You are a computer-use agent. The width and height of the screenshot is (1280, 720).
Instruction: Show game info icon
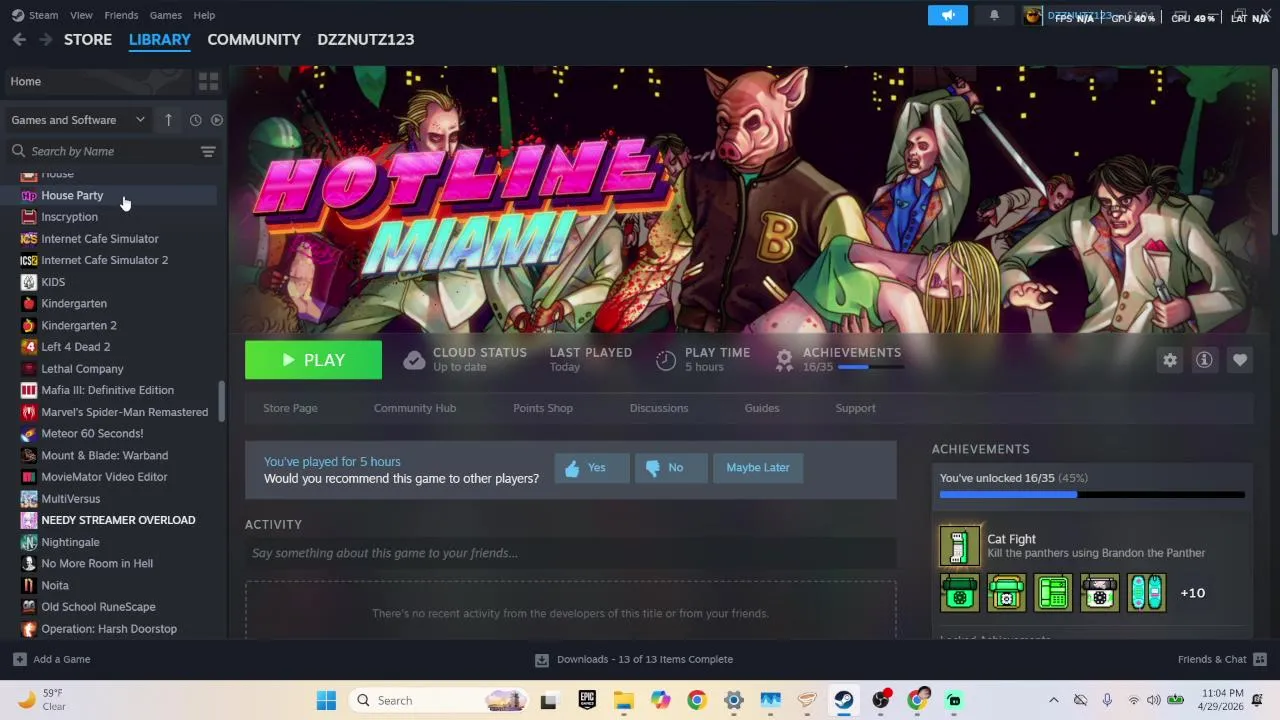point(1204,360)
